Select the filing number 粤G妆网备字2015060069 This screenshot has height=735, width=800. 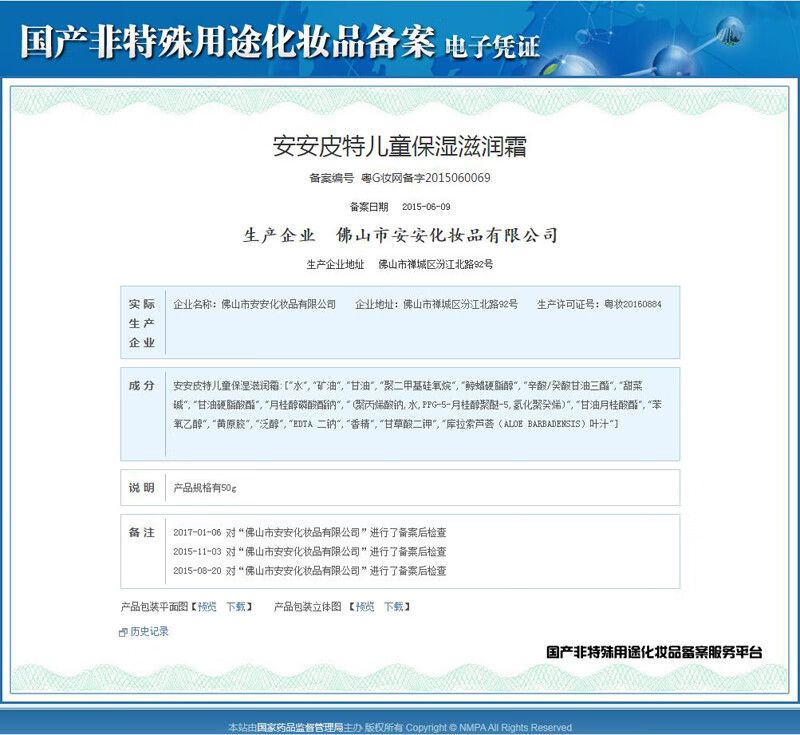(426, 178)
